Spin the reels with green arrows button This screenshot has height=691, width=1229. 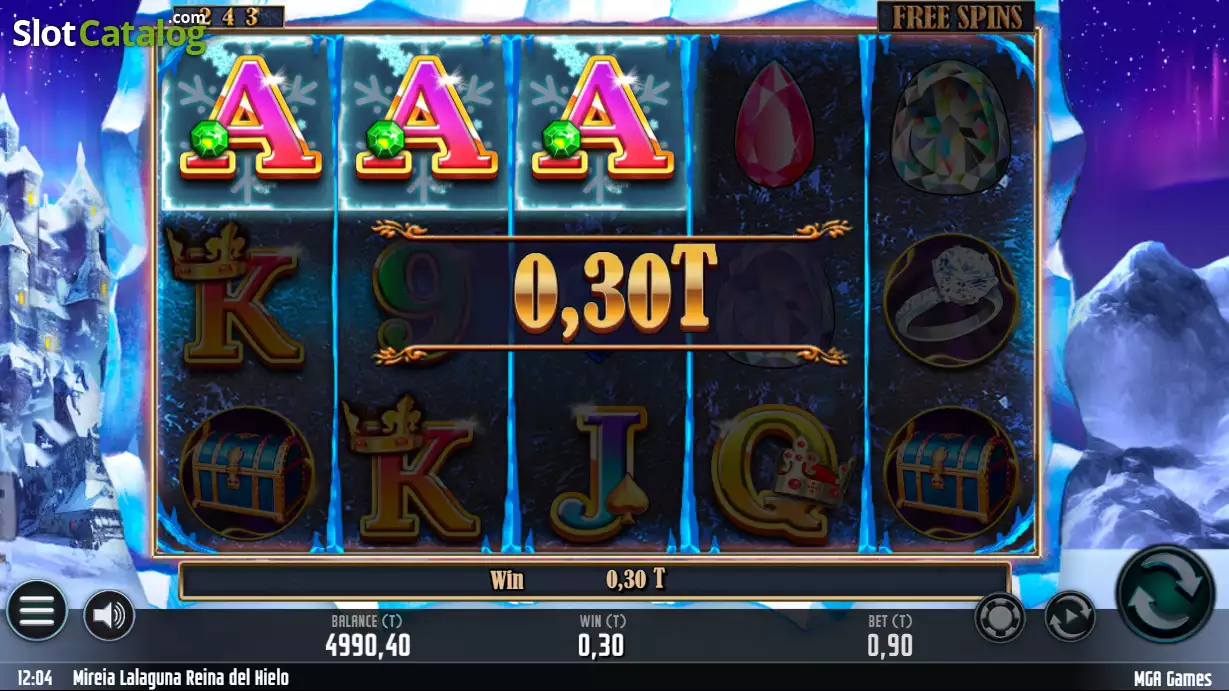point(1165,593)
